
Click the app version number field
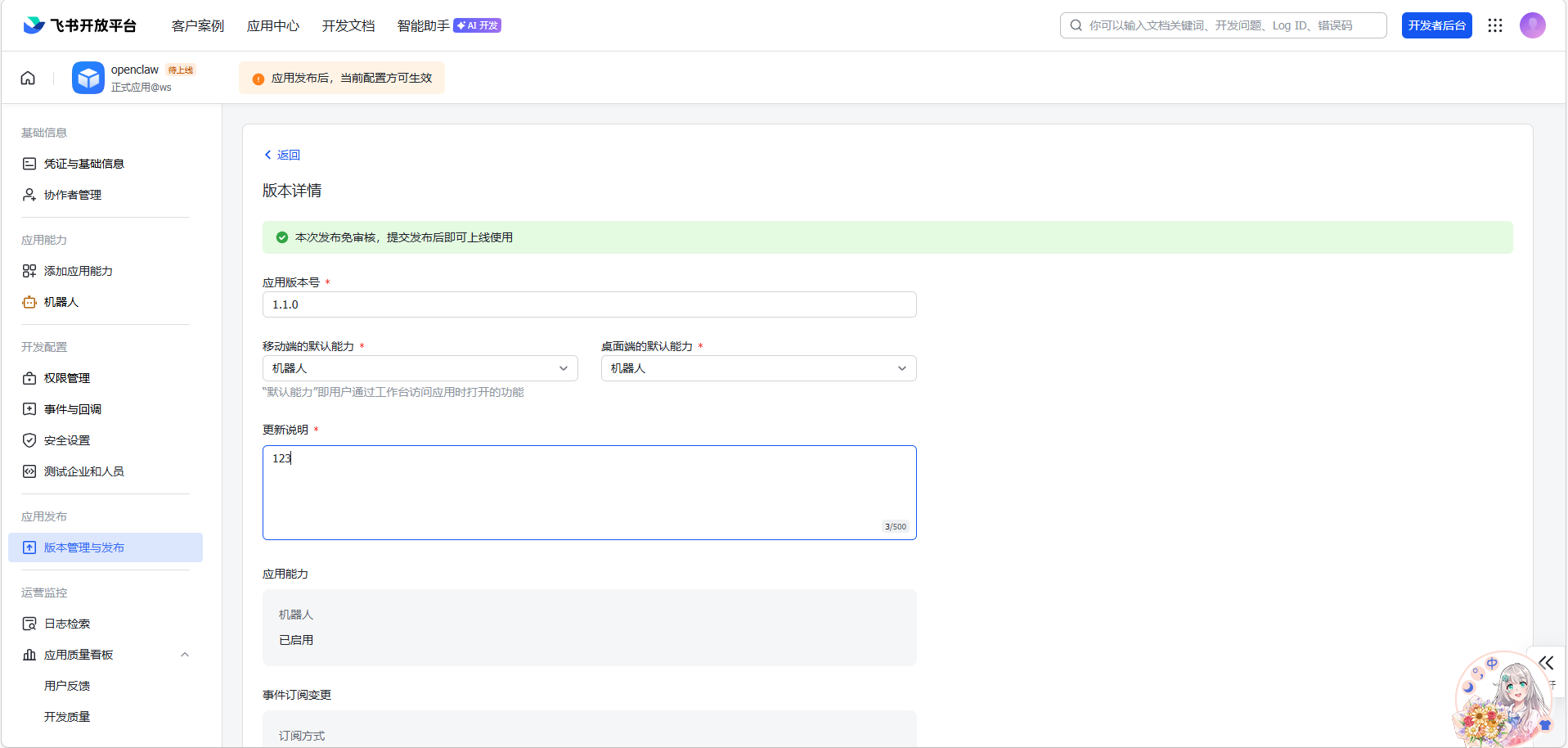(589, 304)
